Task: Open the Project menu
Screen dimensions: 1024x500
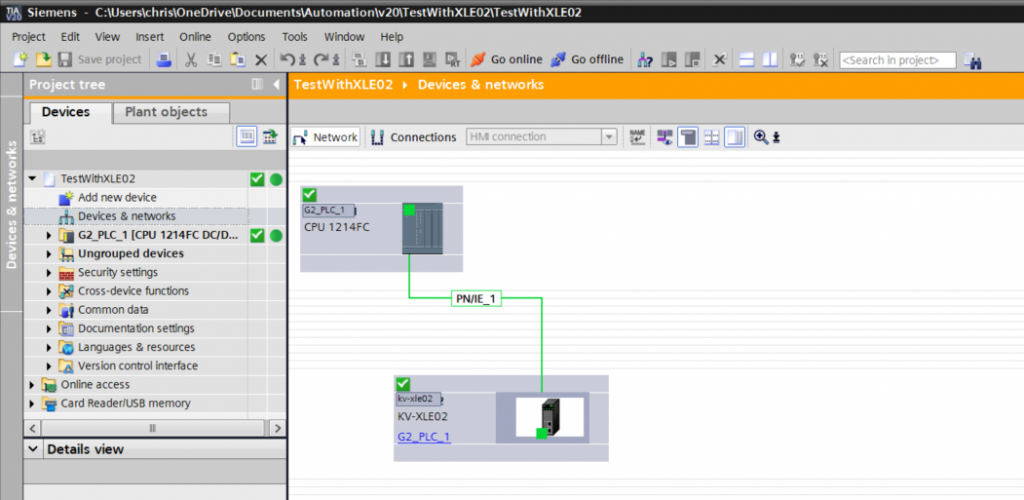Action: [x=29, y=37]
